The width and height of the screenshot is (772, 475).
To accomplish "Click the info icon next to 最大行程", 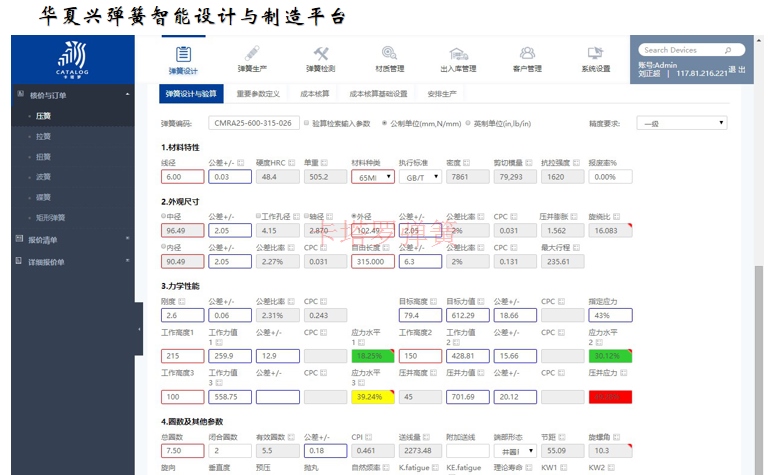I will [x=576, y=247].
